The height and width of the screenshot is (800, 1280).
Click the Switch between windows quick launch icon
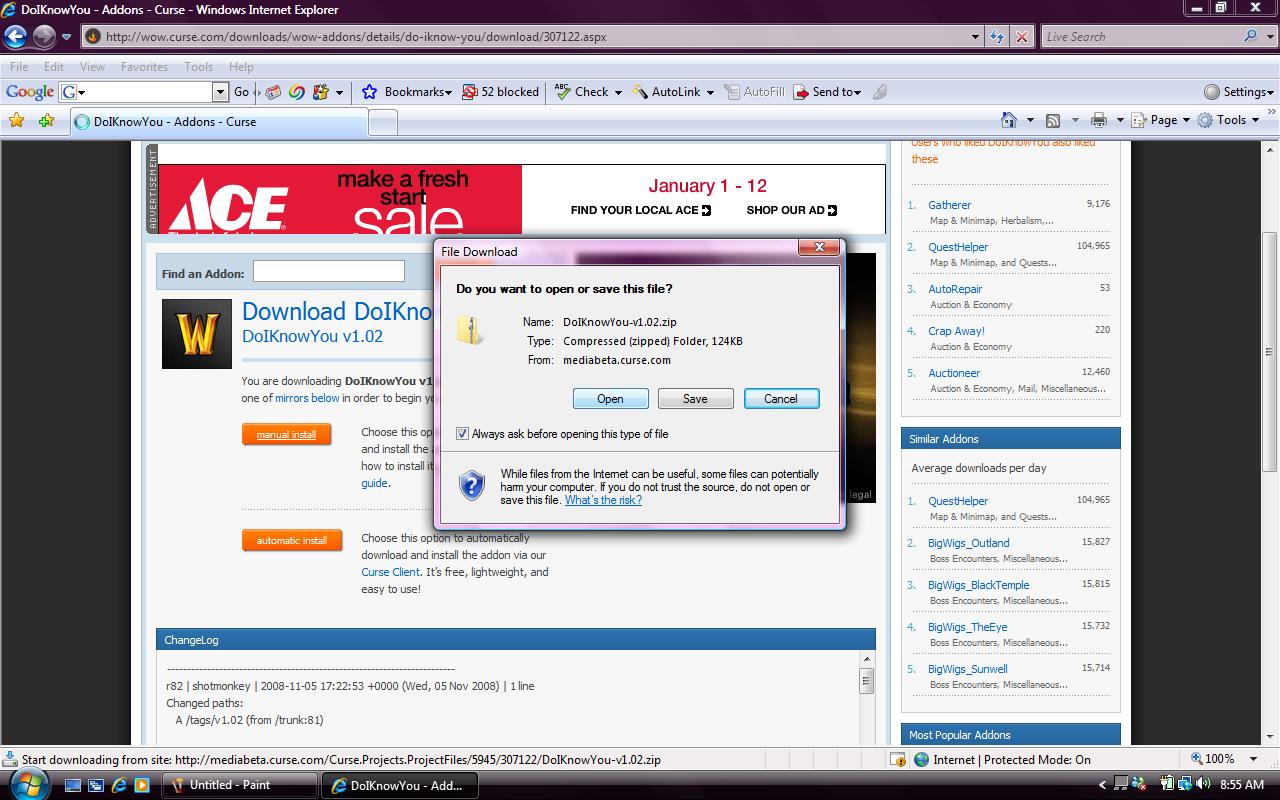coord(95,785)
